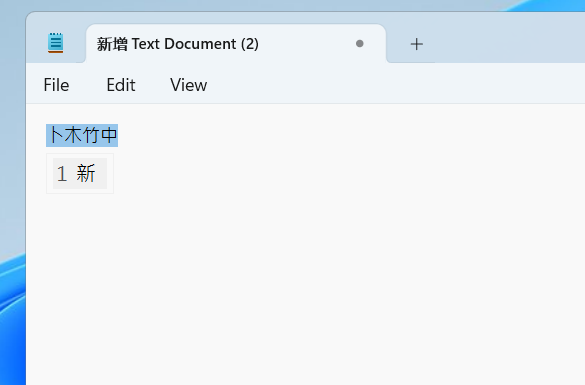The width and height of the screenshot is (585, 385).
Task: Click the blank line right of 卜木竹中
Action: 351,135
